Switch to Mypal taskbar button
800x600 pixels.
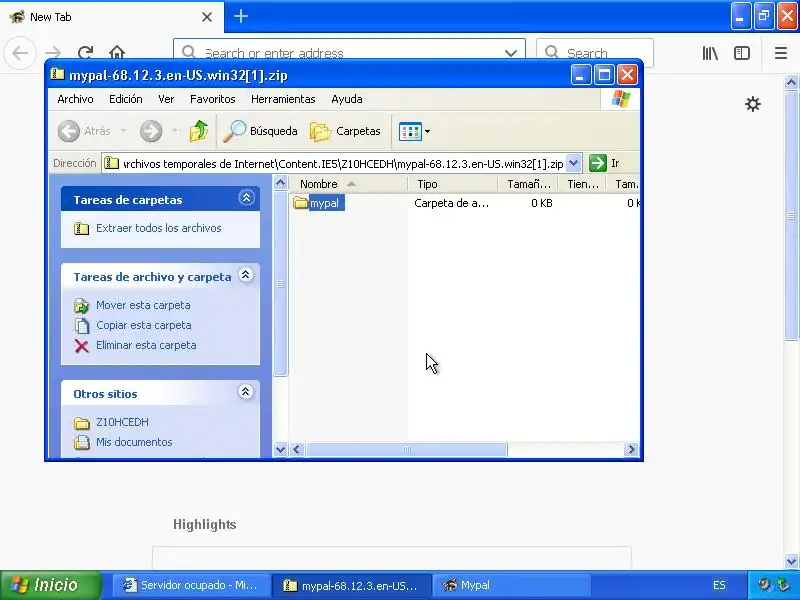point(512,585)
